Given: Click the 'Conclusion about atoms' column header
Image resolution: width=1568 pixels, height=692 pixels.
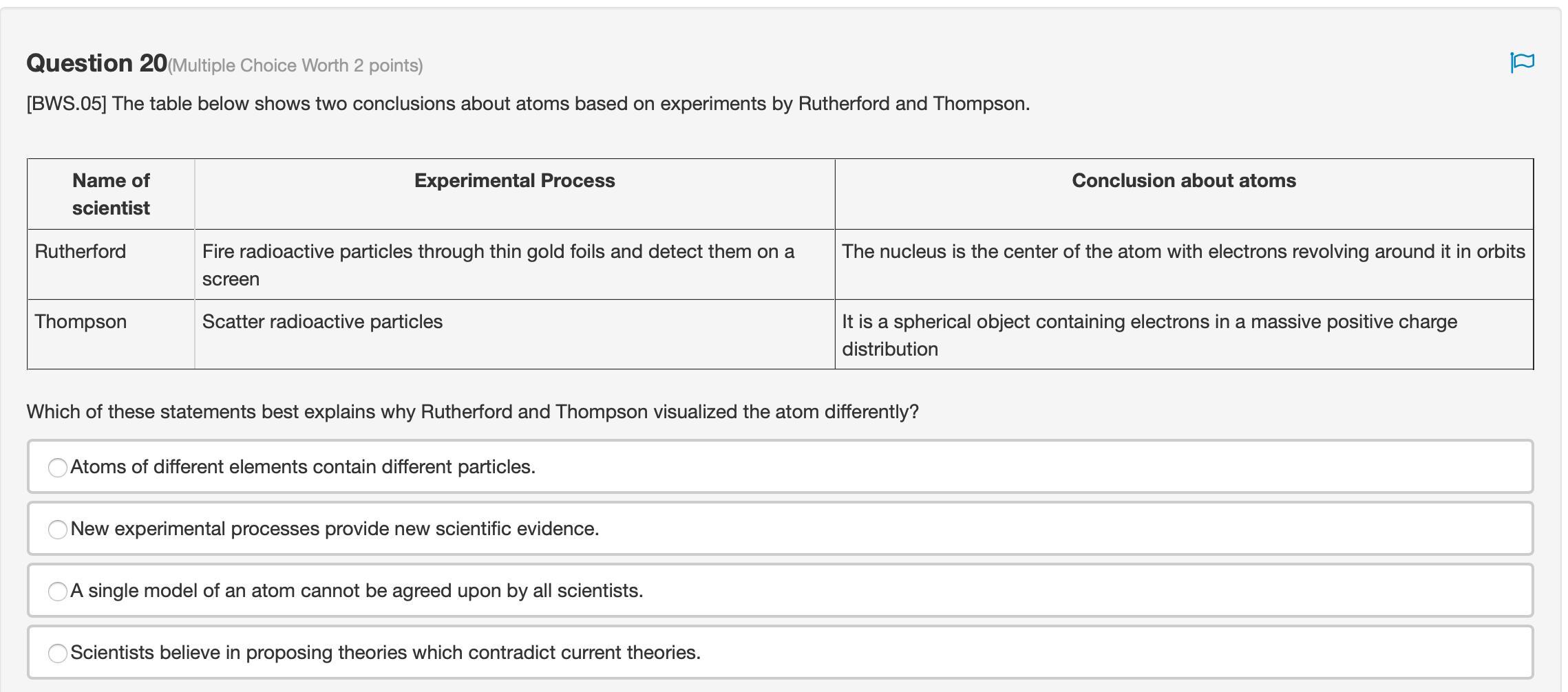Looking at the screenshot, I should click(x=1183, y=181).
